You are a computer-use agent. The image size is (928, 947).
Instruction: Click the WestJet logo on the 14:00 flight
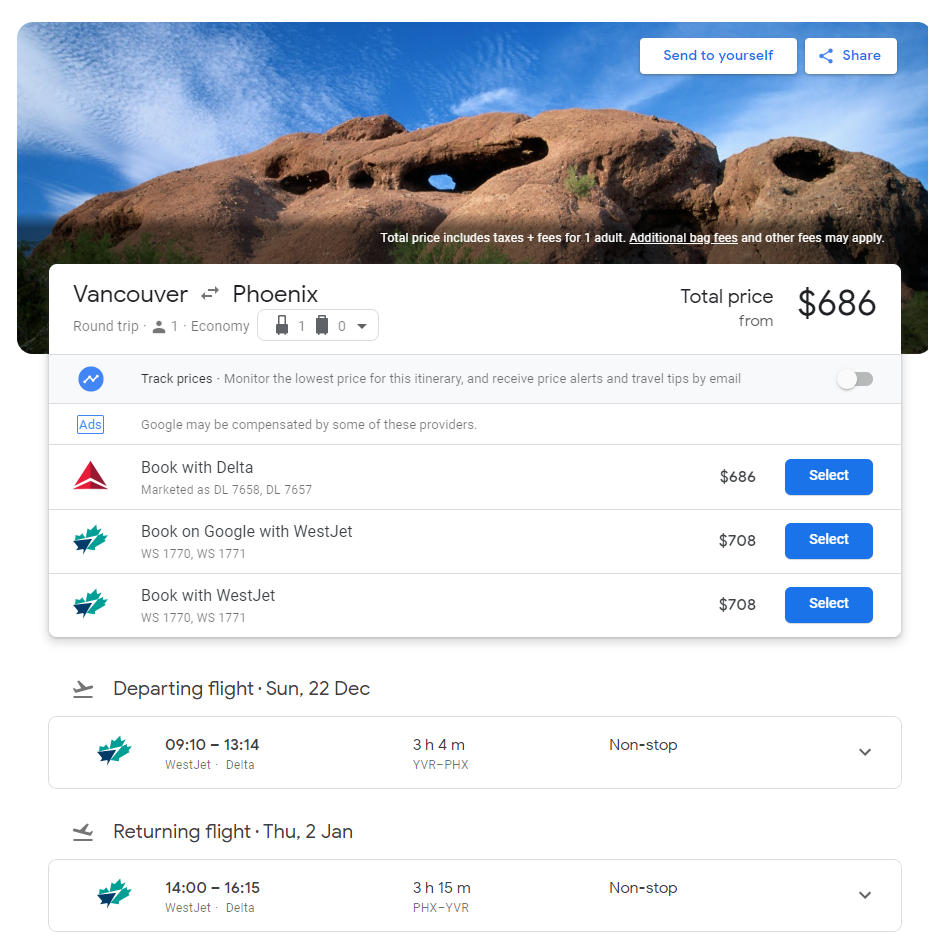pyautogui.click(x=114, y=895)
